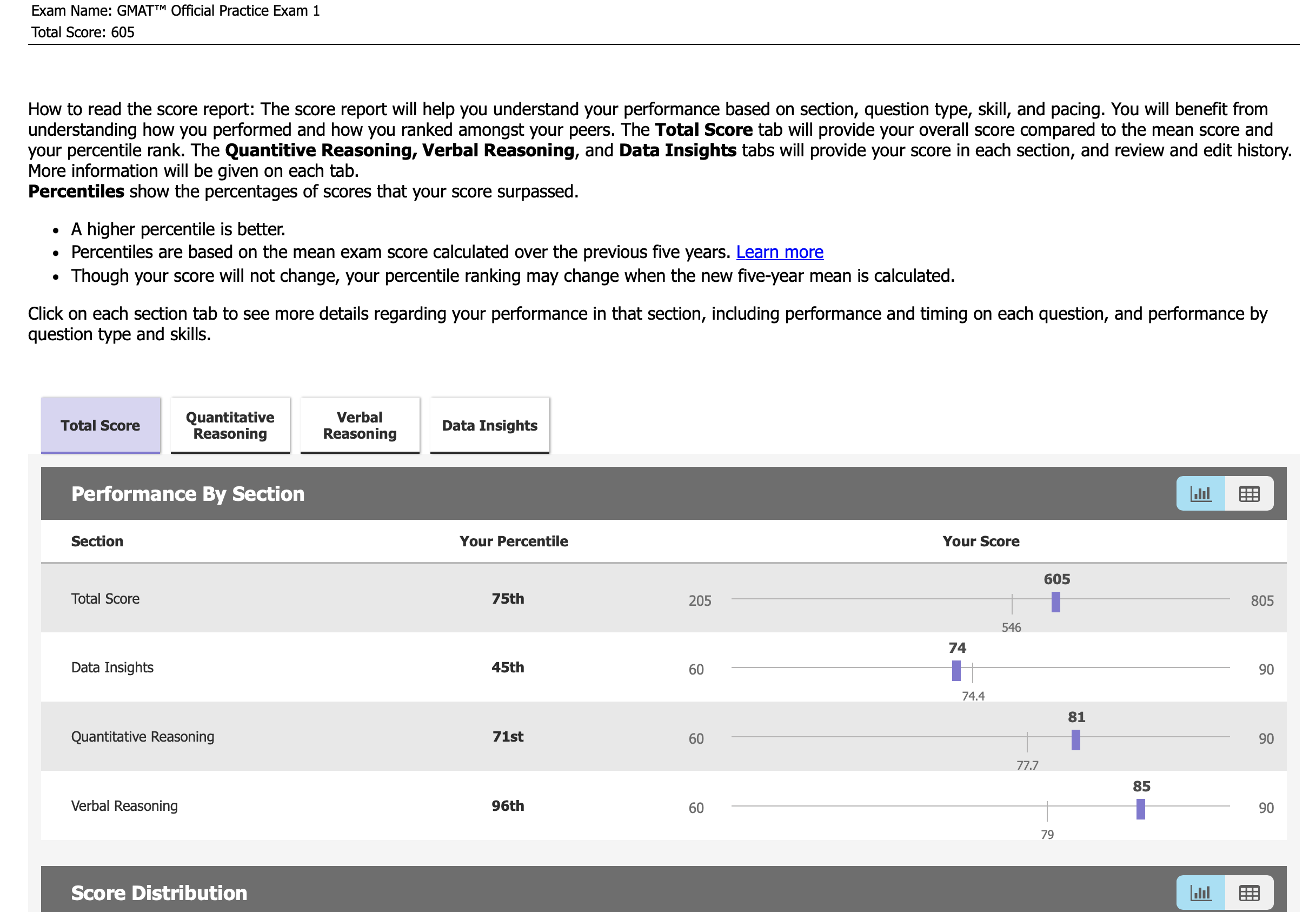1316x912 pixels.
Task: Click the maximum total score 805 label
Action: coord(1262,600)
